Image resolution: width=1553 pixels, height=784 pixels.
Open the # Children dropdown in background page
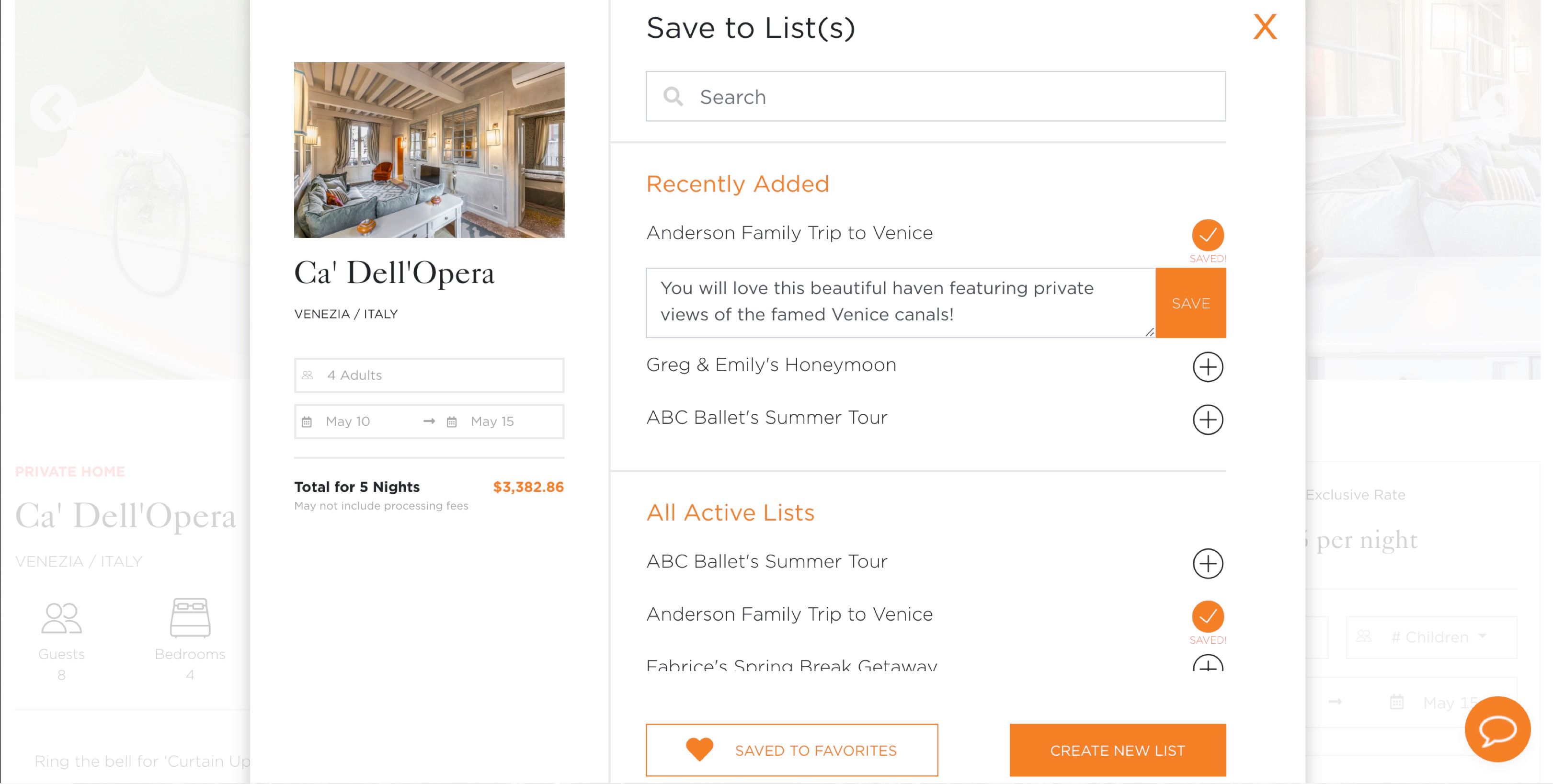1431,637
